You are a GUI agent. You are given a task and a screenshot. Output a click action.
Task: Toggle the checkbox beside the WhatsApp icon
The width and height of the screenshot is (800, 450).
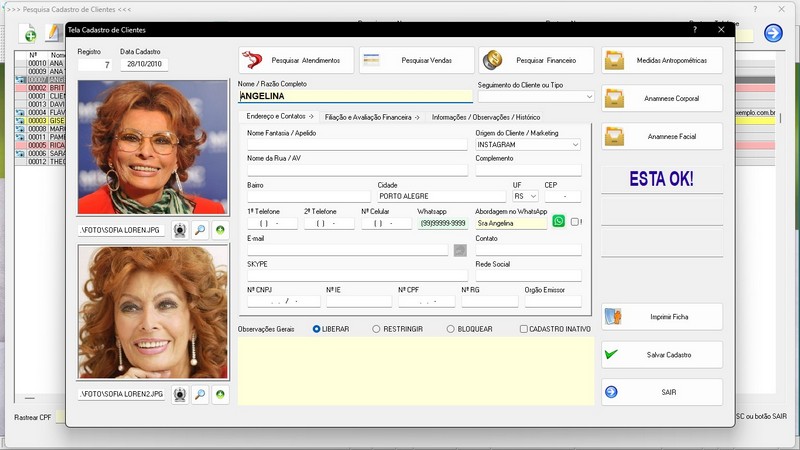point(575,222)
